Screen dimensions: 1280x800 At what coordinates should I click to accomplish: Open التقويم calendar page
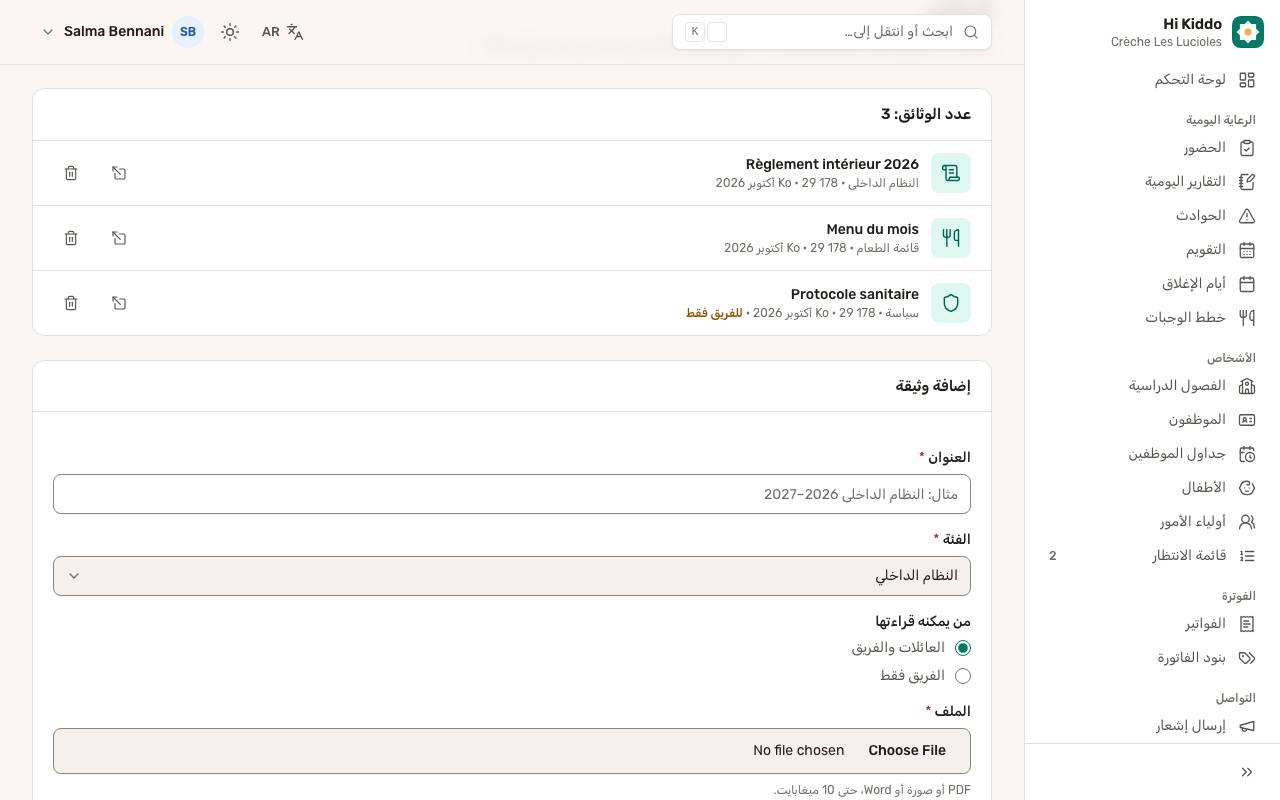click(1152, 250)
